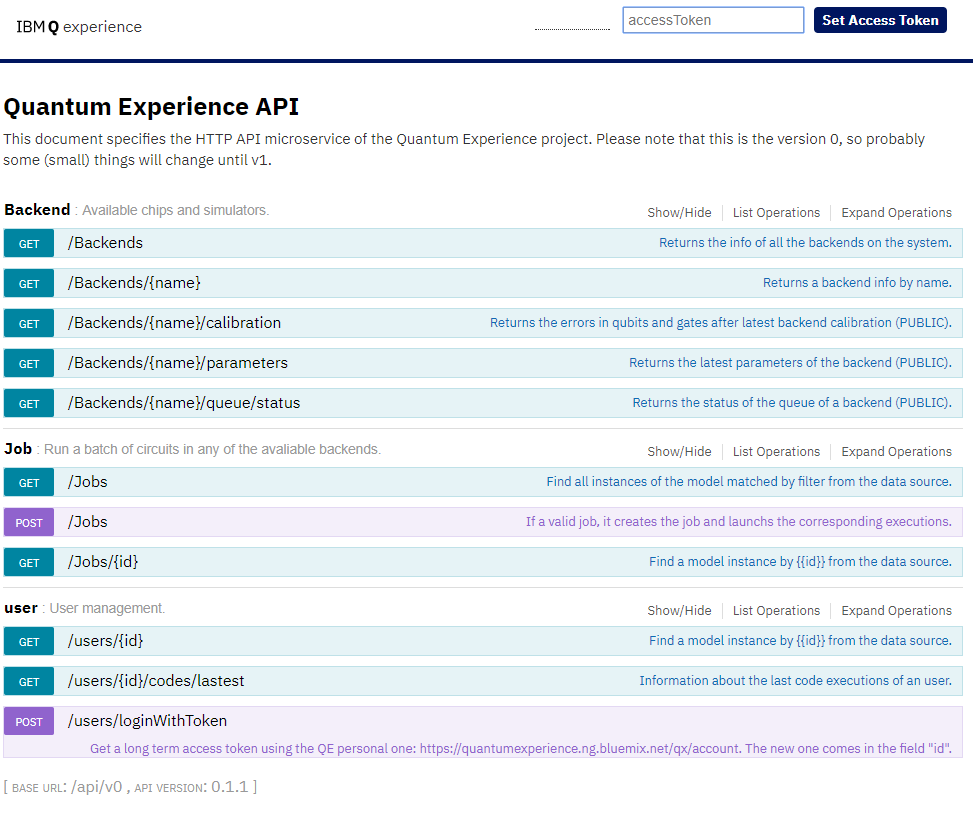Click List Operations for the Job section
The image size is (973, 813).
(x=776, y=451)
